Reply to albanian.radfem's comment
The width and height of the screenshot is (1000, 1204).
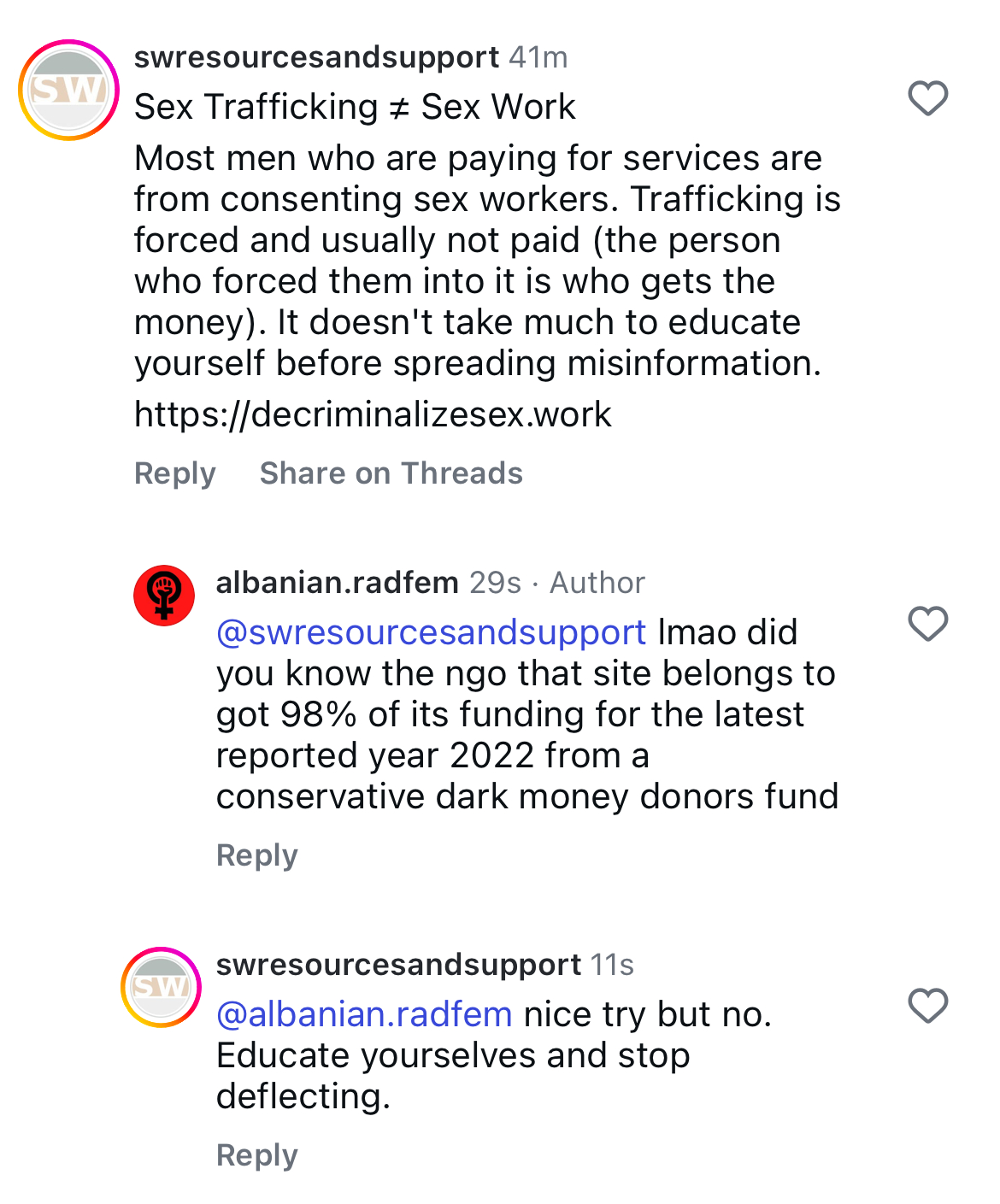256,855
